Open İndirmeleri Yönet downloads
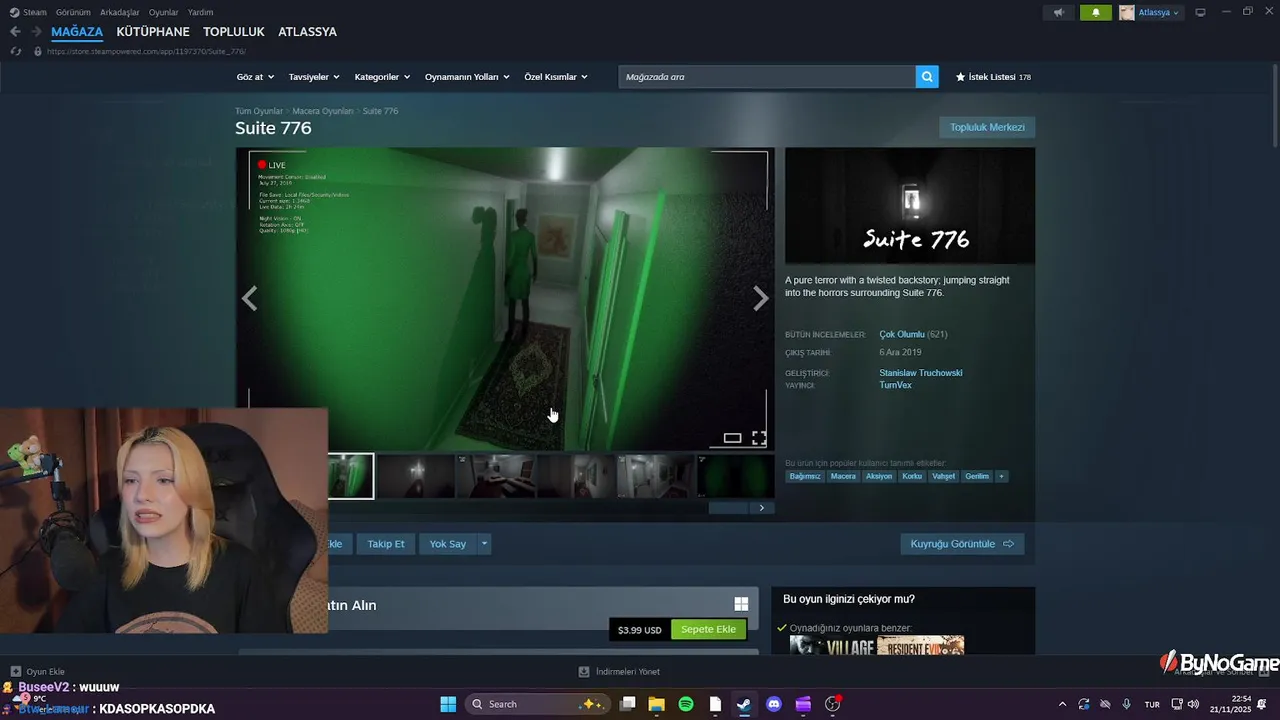Screen dimensions: 1280x720 point(620,672)
